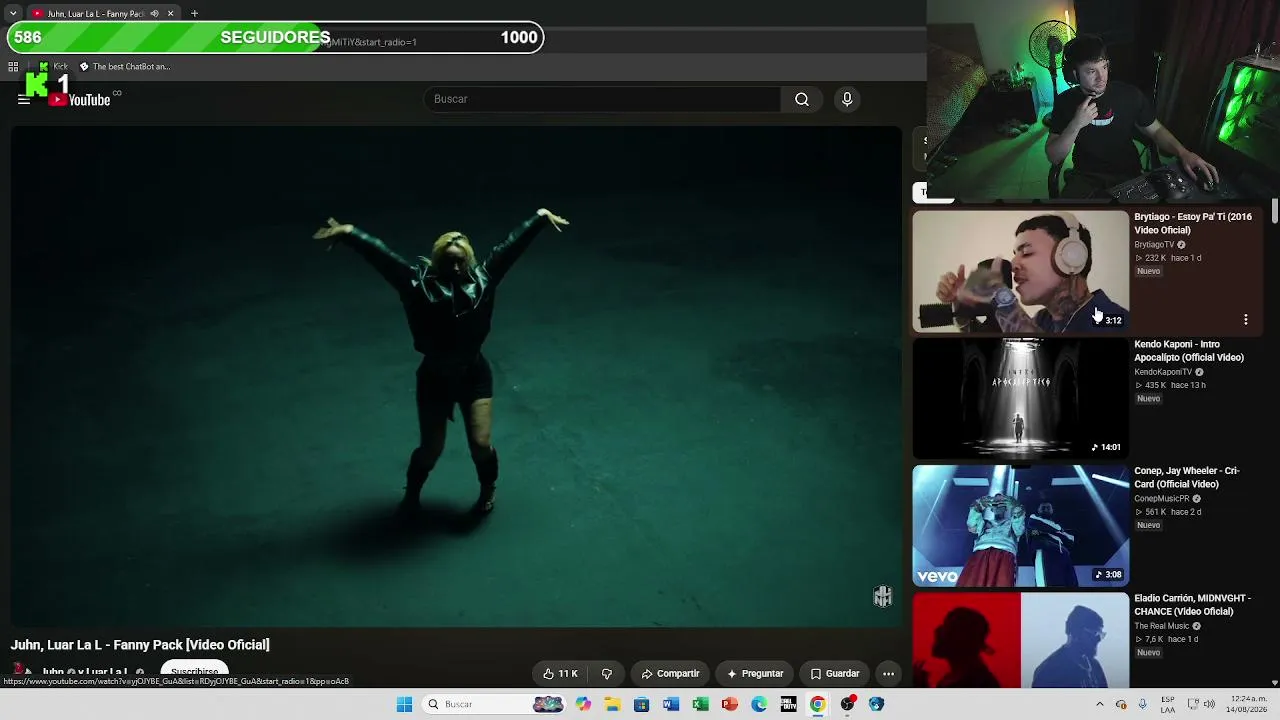Open OBS Studio from the taskbar
This screenshot has width=1280, height=720.
[x=848, y=705]
